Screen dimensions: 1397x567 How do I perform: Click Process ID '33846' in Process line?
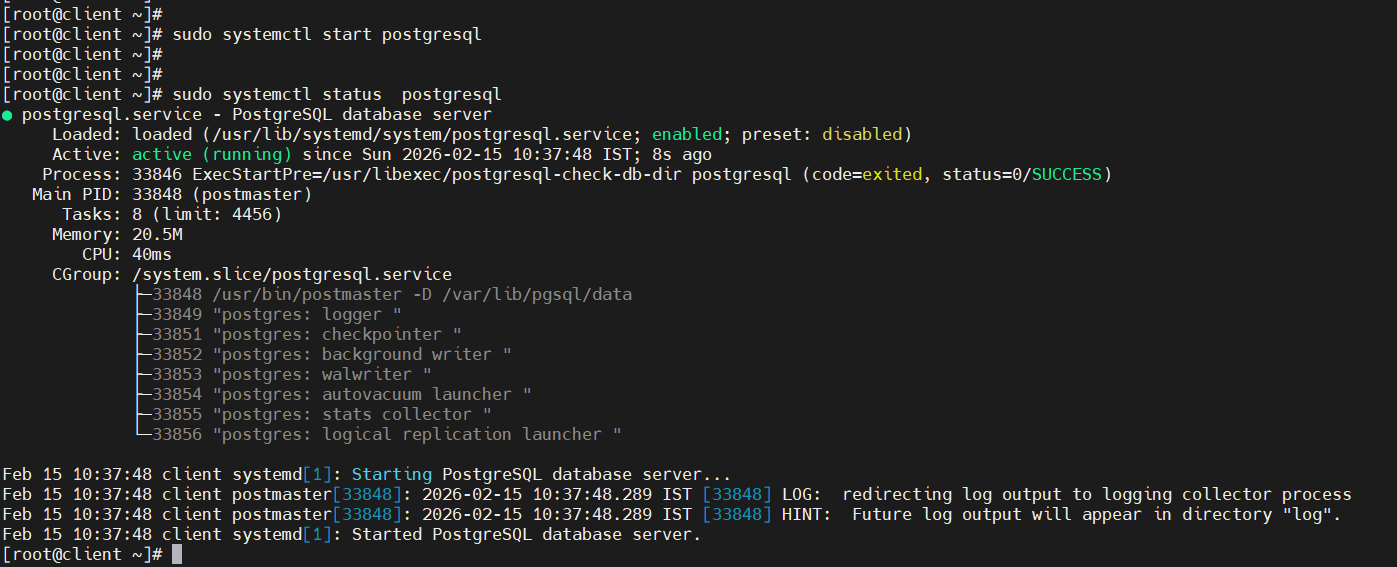pyautogui.click(x=157, y=174)
